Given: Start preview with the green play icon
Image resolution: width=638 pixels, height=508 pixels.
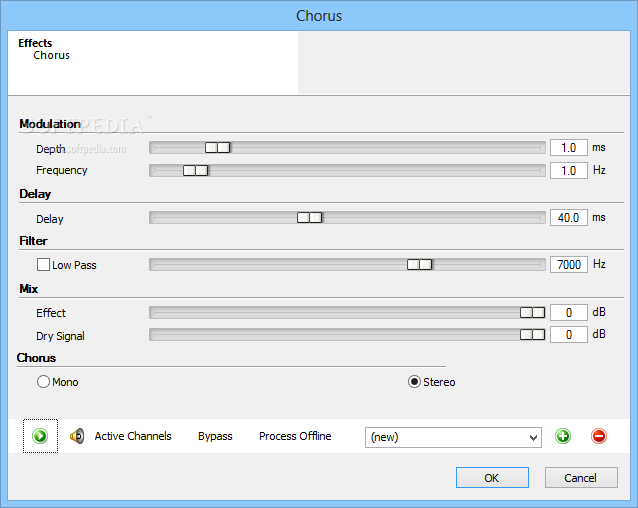Looking at the screenshot, I should pyautogui.click(x=40, y=436).
